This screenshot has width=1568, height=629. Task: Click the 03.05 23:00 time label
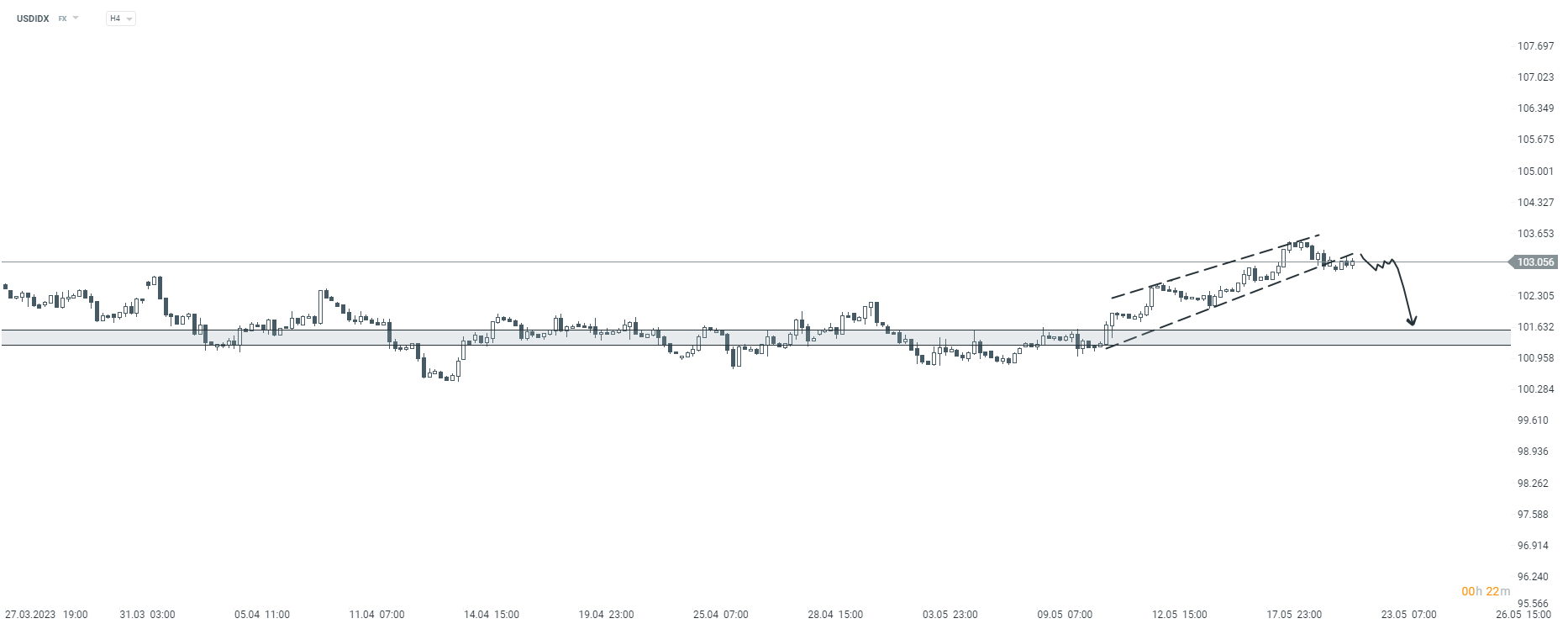950,615
